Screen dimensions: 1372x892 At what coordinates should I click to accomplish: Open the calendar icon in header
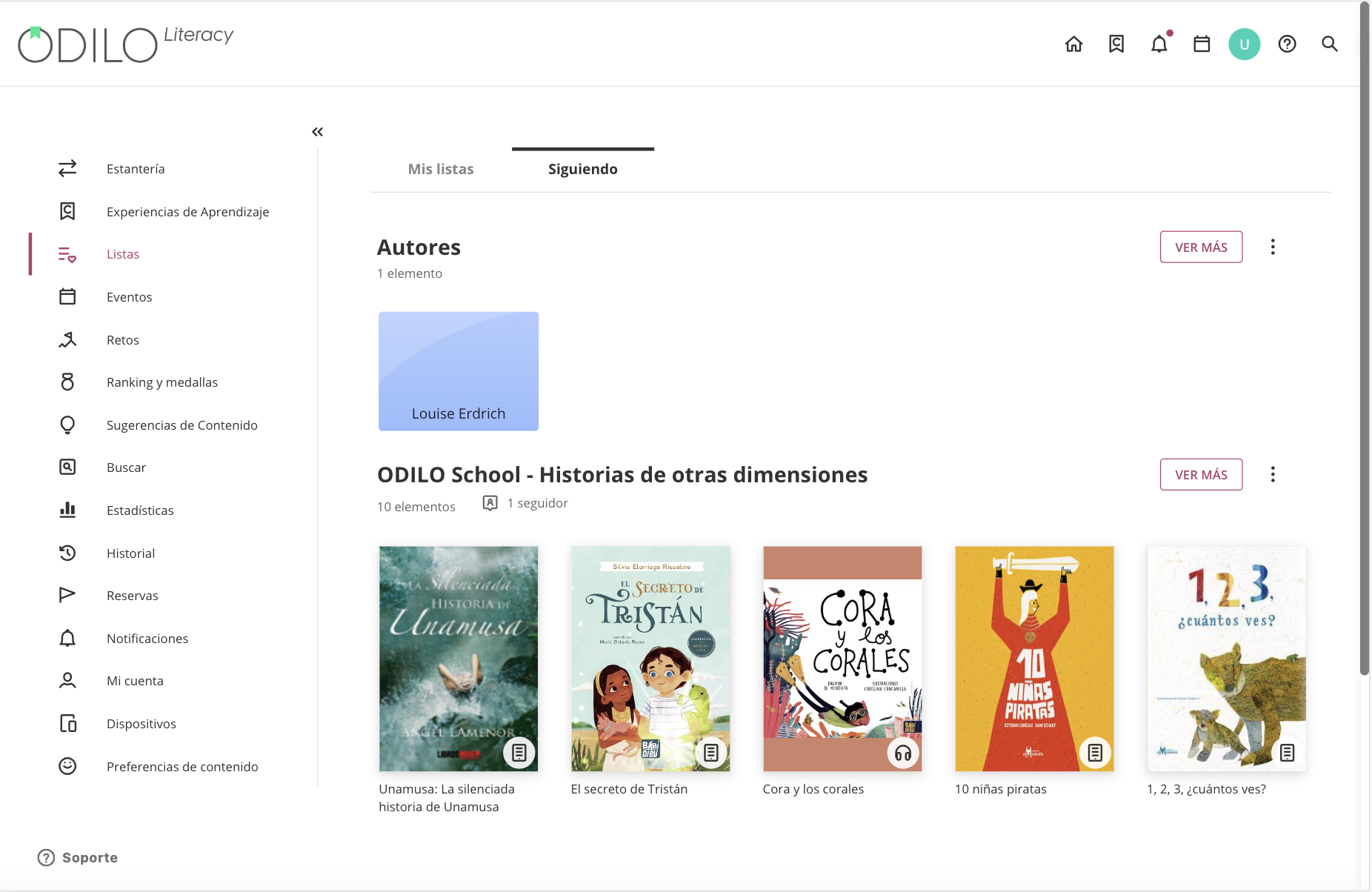[1202, 44]
